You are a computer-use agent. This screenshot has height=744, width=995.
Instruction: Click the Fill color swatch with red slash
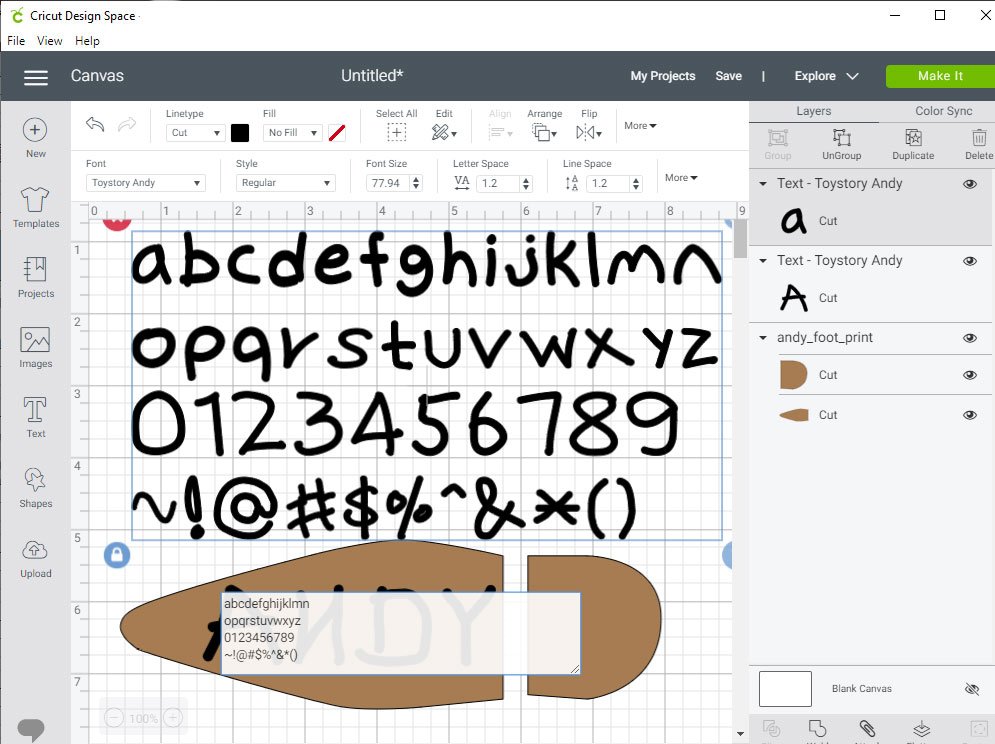coord(337,133)
